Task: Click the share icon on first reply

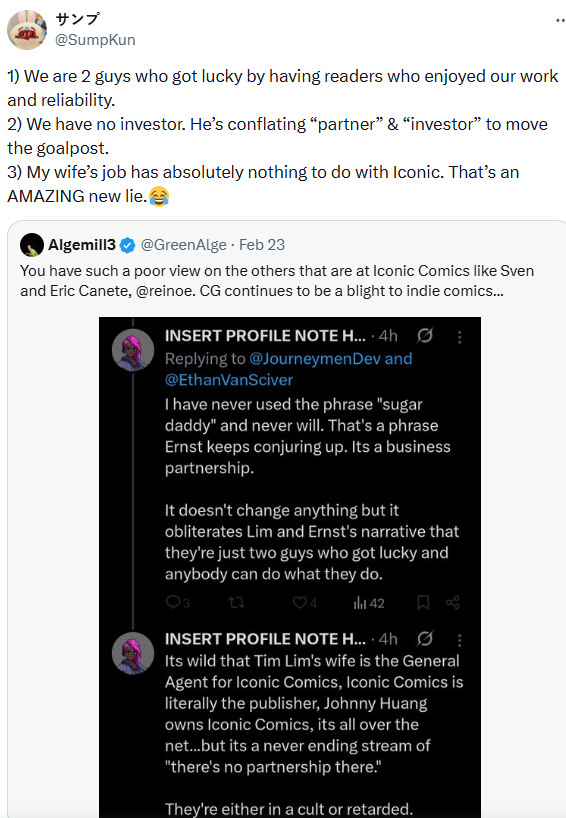Action: 453,603
